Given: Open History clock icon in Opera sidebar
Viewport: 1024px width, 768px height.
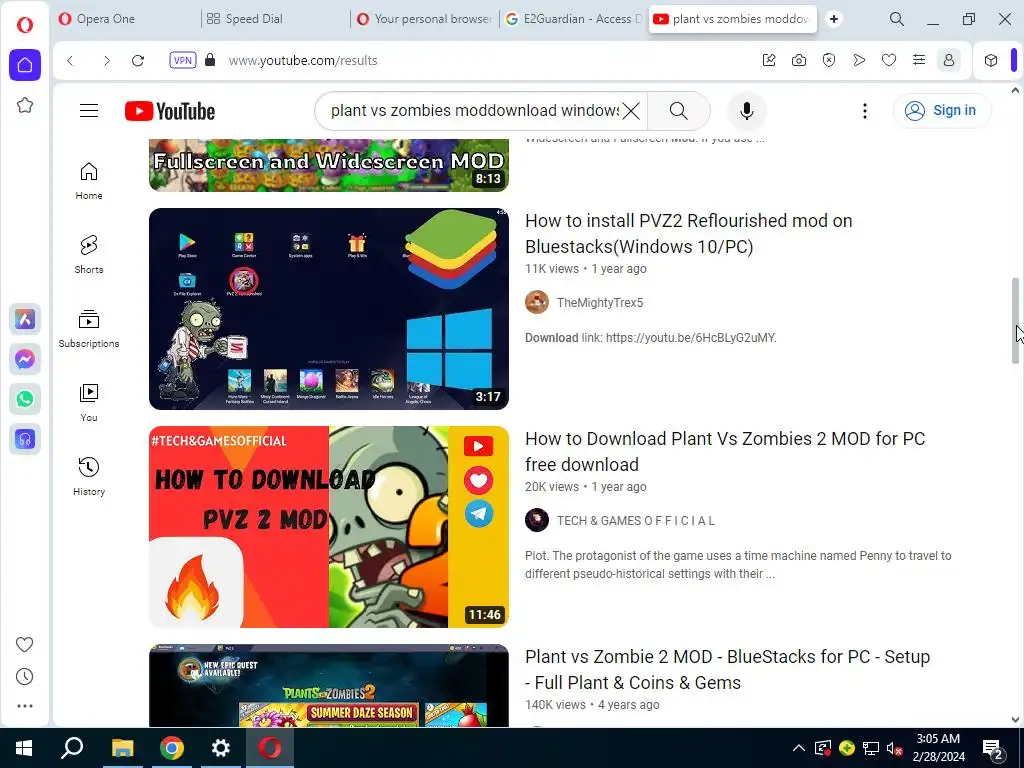Looking at the screenshot, I should point(25,677).
